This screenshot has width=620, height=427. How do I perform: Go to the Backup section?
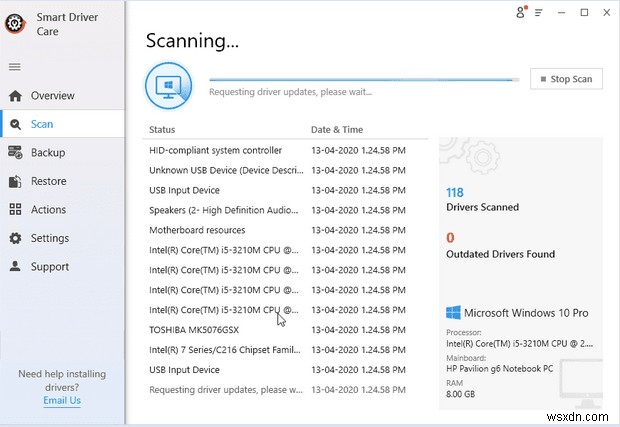(x=62, y=153)
